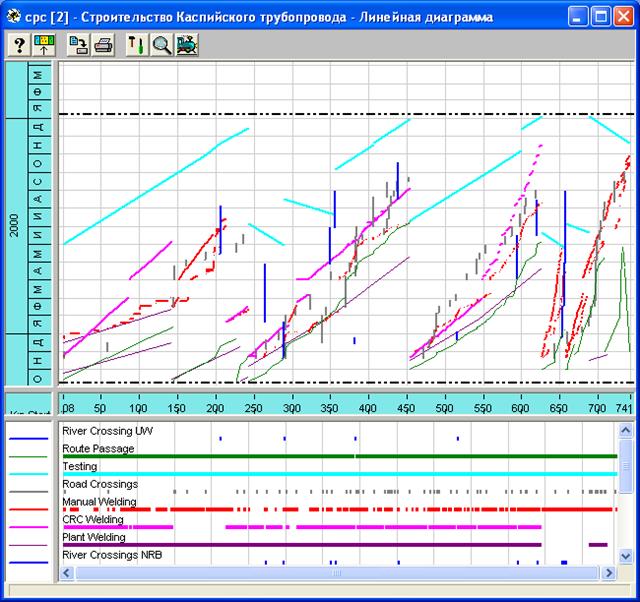Click the legend panel's vertical scroll down arrow

point(627,556)
